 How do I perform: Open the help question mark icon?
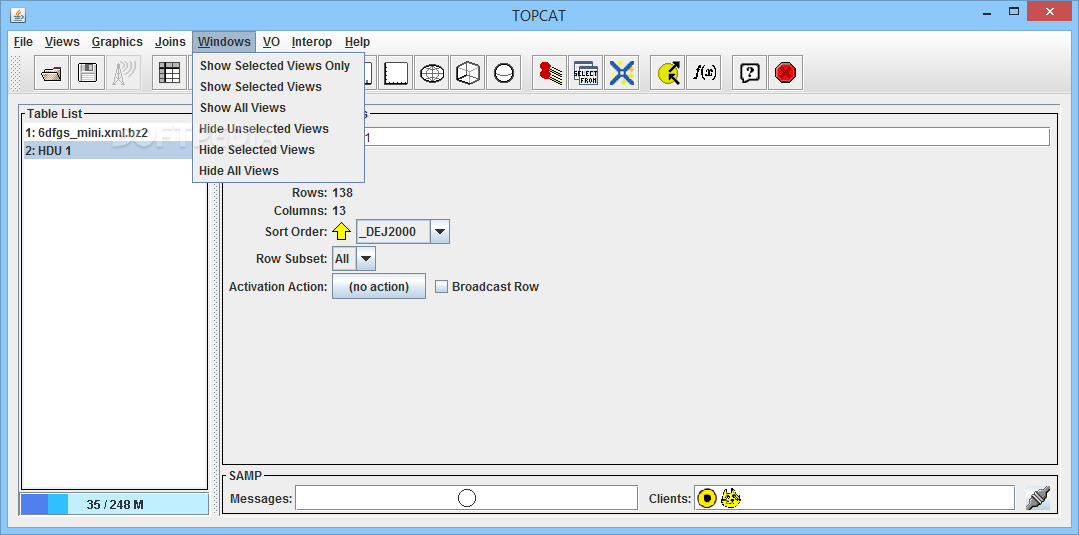point(749,72)
